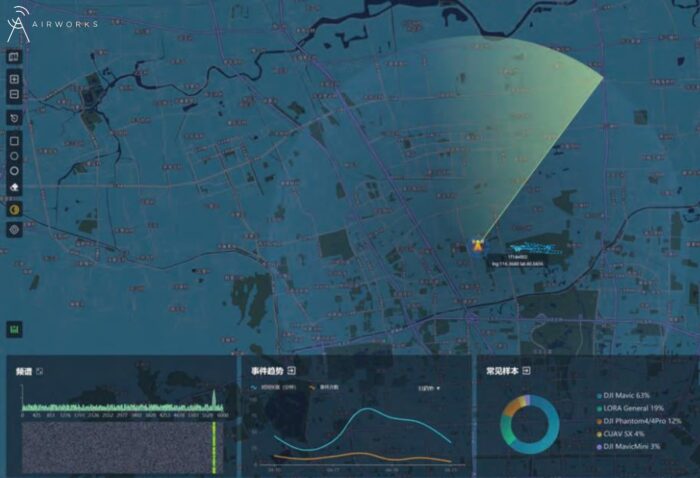
Task: Zoom in with the plus icon
Action: coord(14,80)
